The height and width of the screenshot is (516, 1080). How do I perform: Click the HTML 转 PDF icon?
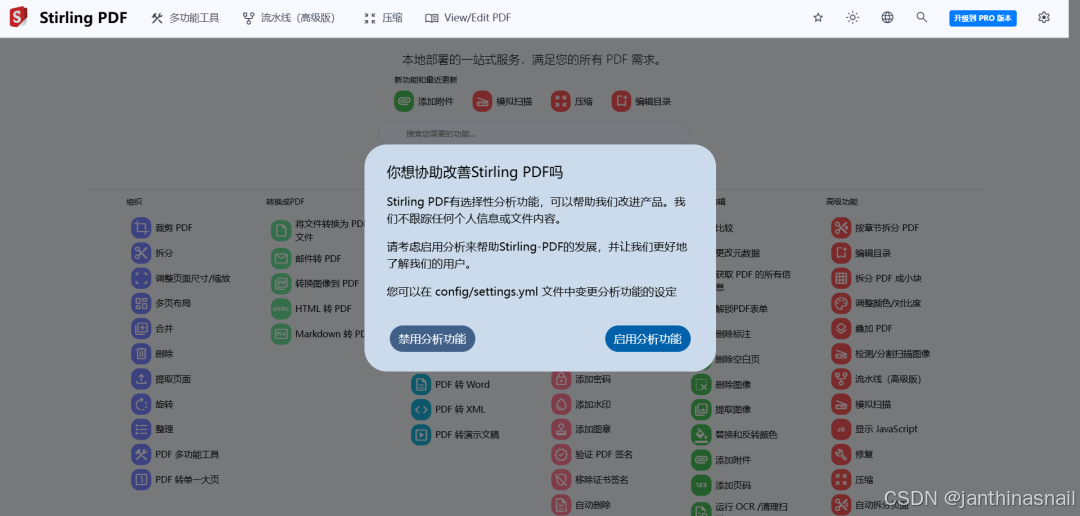point(281,309)
